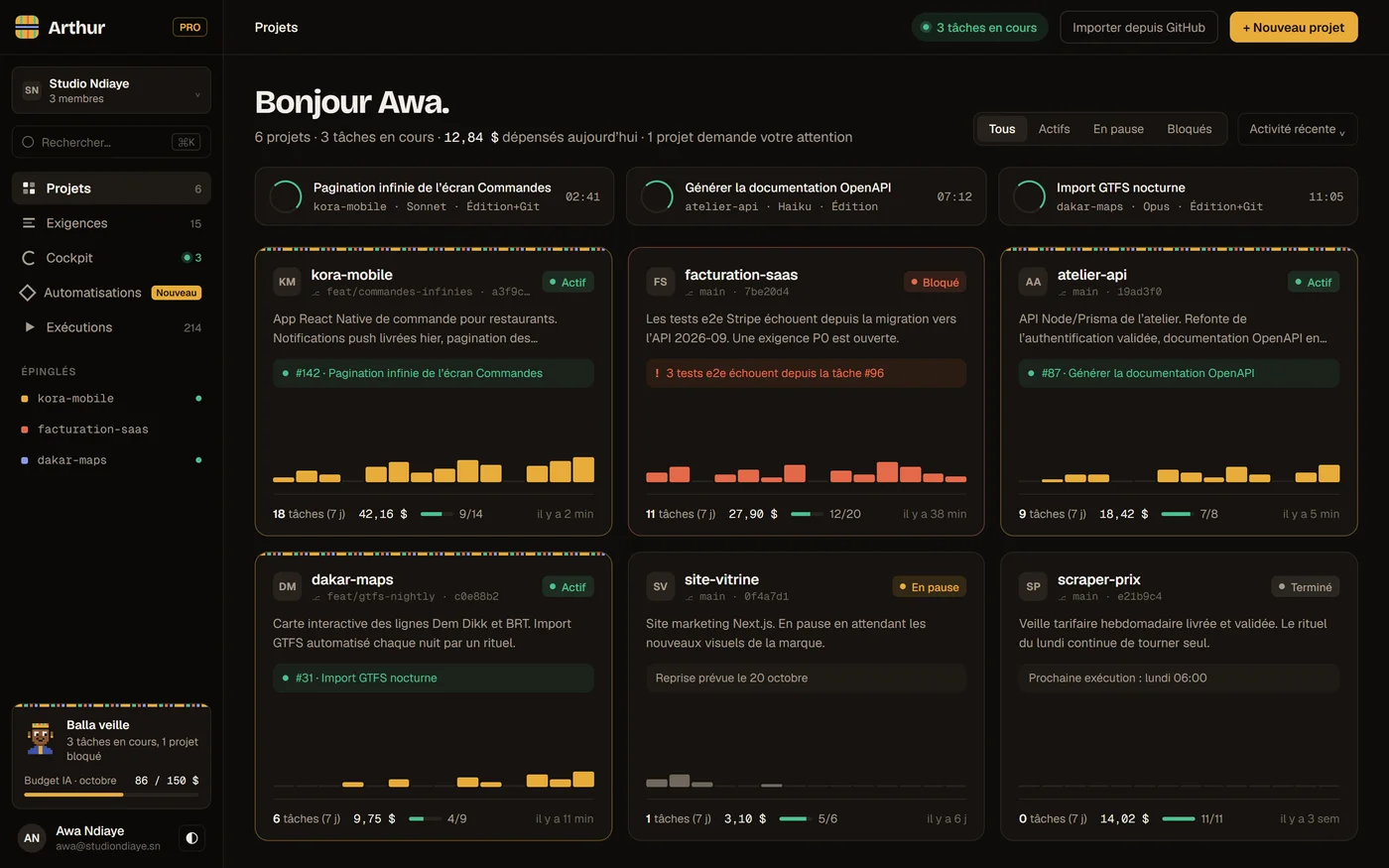Click the SN workspace avatar
Viewport: 1389px width, 868px height.
pos(32,90)
